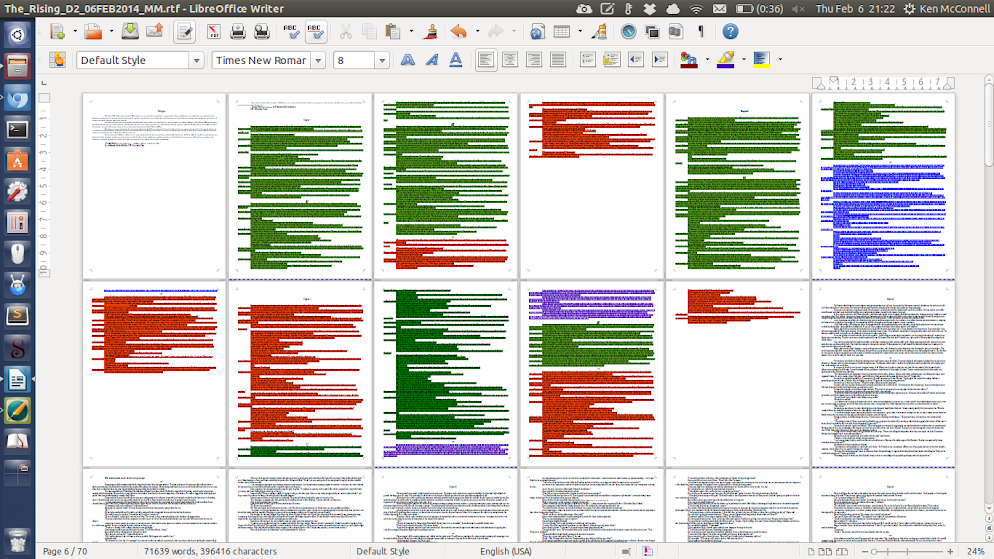Decrease paragraph indent
This screenshot has width=994, height=559.
636,60
